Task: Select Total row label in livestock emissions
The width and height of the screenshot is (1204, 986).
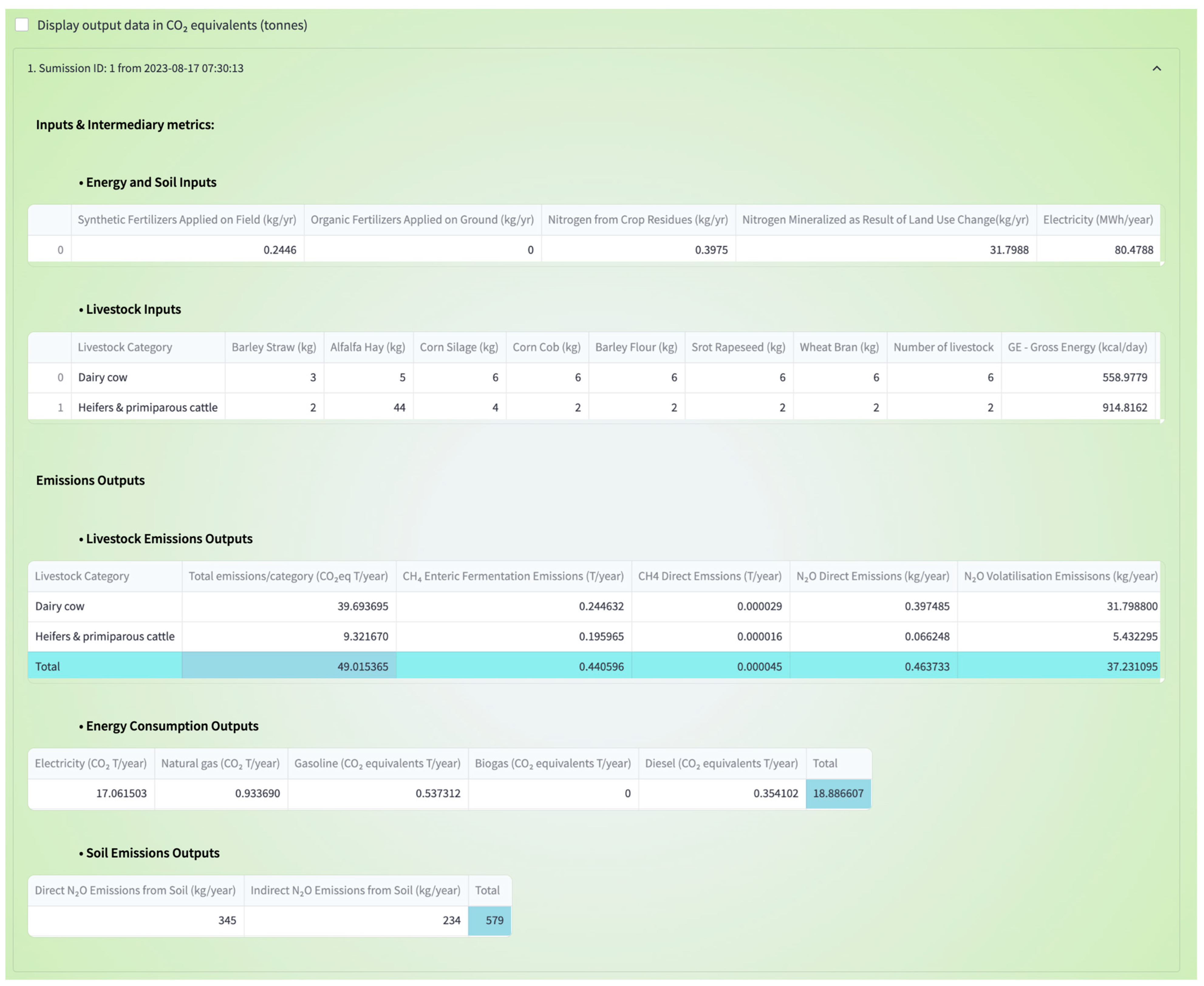Action: click(x=48, y=666)
